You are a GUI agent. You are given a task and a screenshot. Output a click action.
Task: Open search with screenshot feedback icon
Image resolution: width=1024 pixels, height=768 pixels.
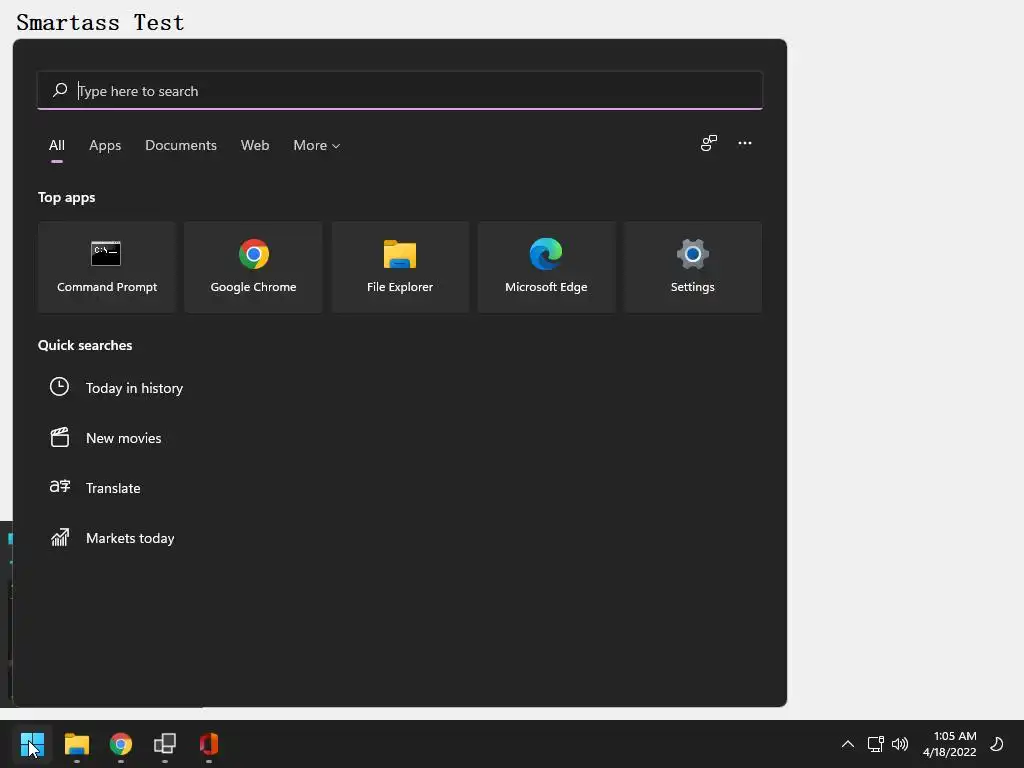pyautogui.click(x=709, y=143)
